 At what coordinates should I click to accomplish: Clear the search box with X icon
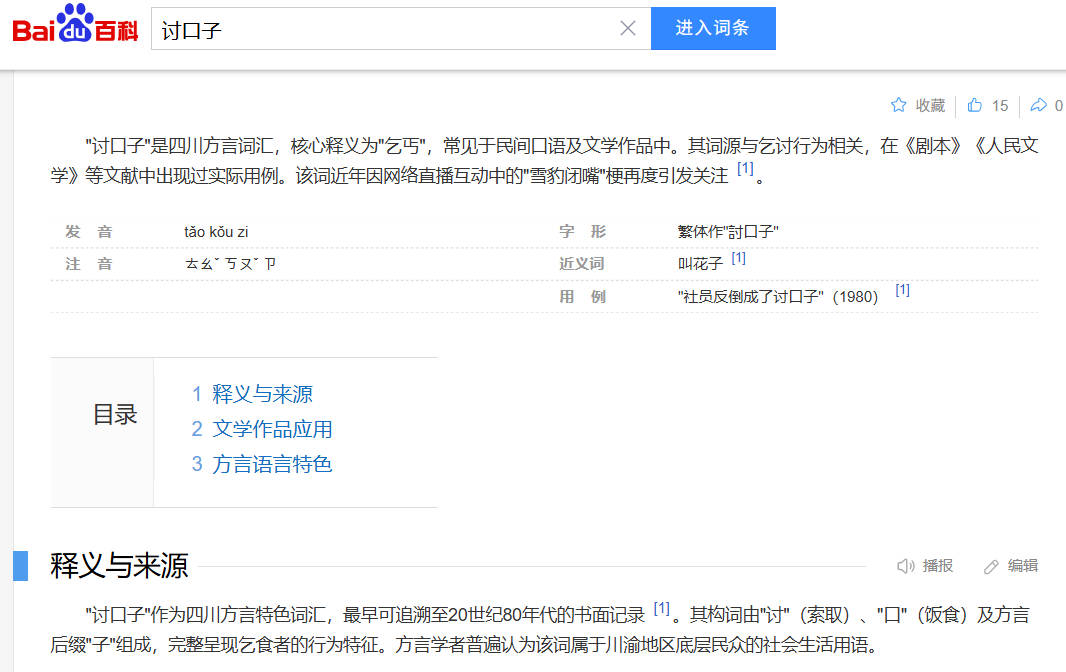628,29
